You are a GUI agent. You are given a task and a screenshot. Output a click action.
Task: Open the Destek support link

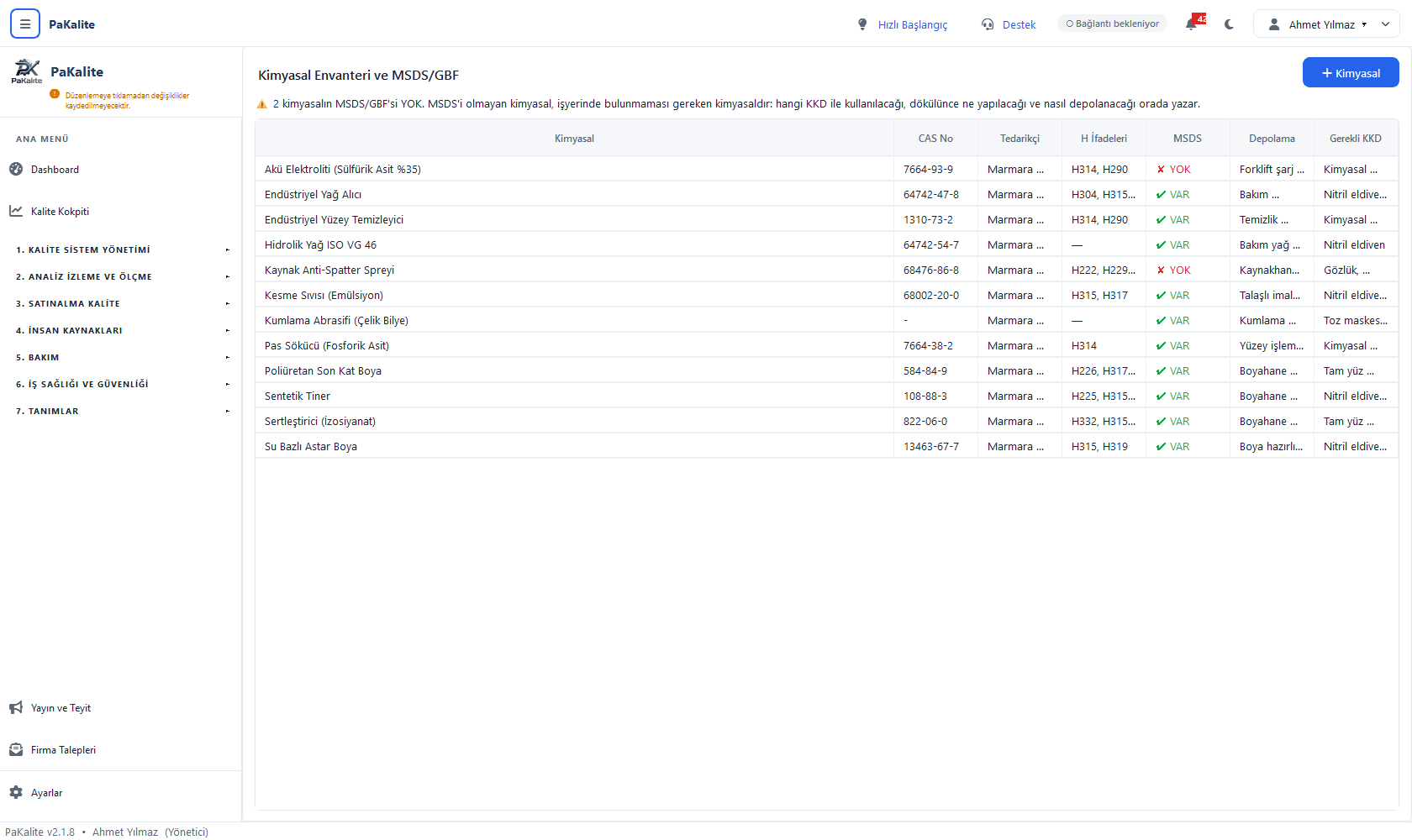pos(1009,24)
